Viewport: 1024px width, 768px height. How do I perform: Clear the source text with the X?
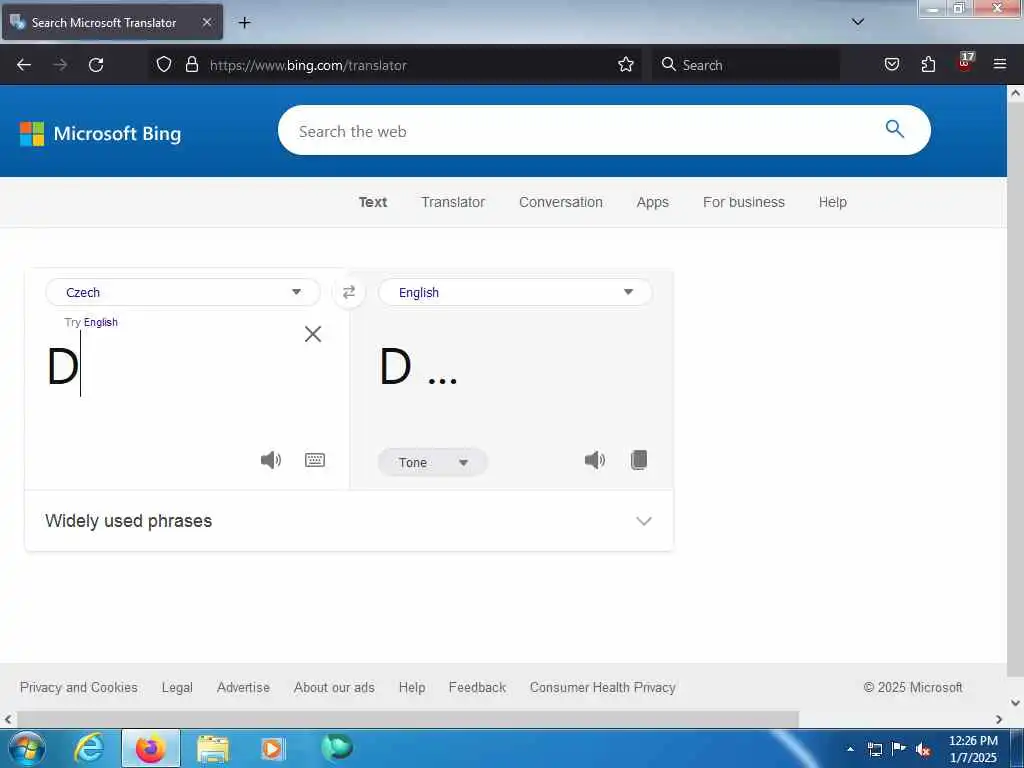(313, 334)
